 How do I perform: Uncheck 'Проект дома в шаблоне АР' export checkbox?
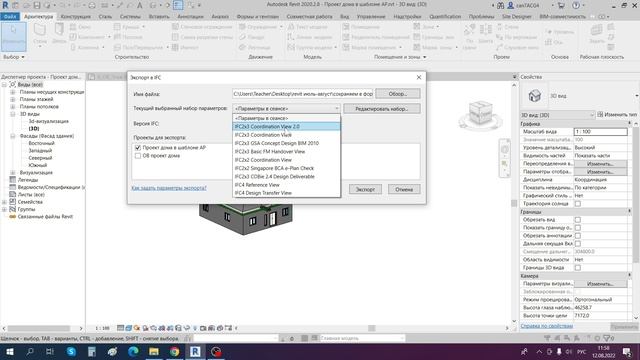[x=138, y=148]
